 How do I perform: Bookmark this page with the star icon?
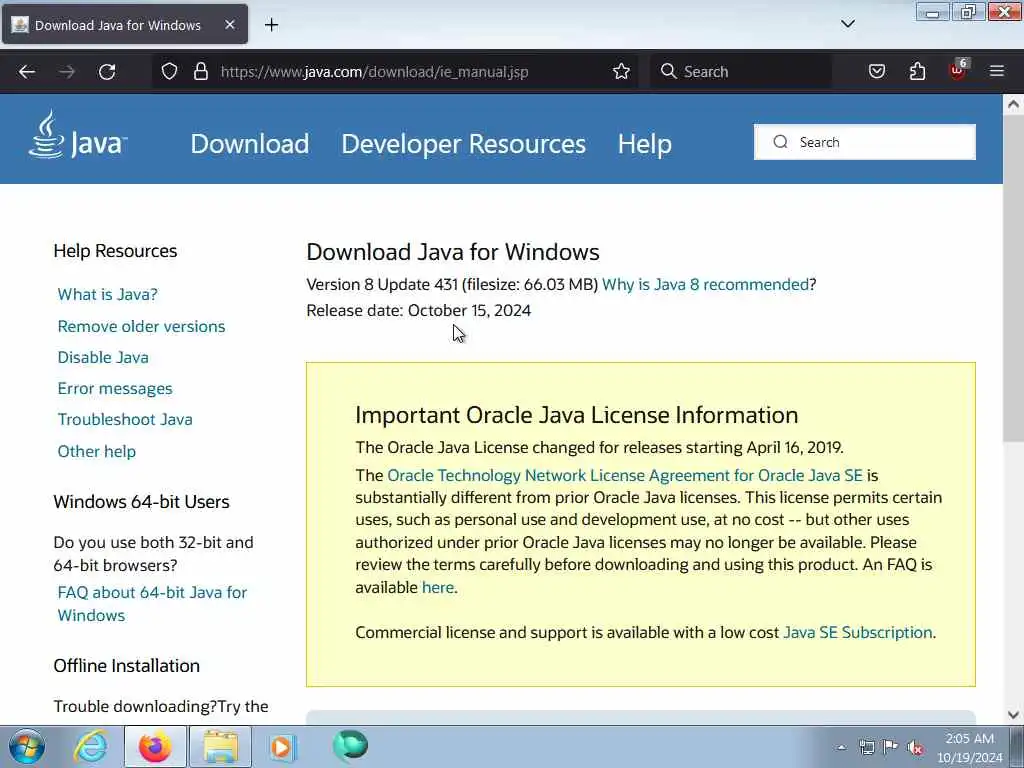coord(622,72)
